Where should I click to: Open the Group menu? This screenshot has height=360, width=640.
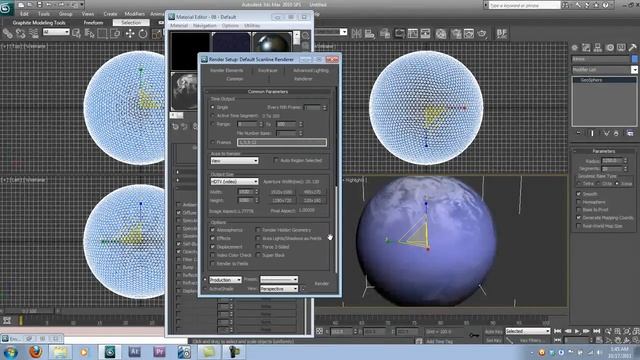(x=65, y=14)
